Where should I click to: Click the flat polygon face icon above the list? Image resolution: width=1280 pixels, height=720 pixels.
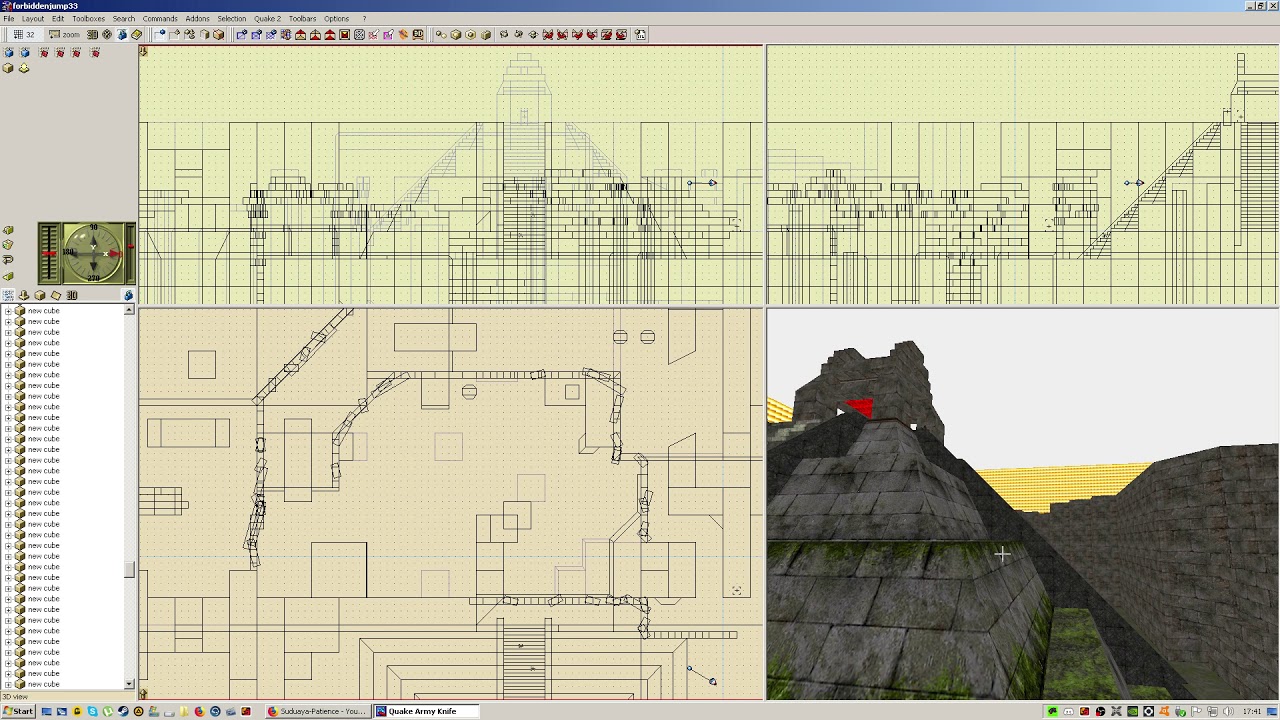(x=56, y=295)
